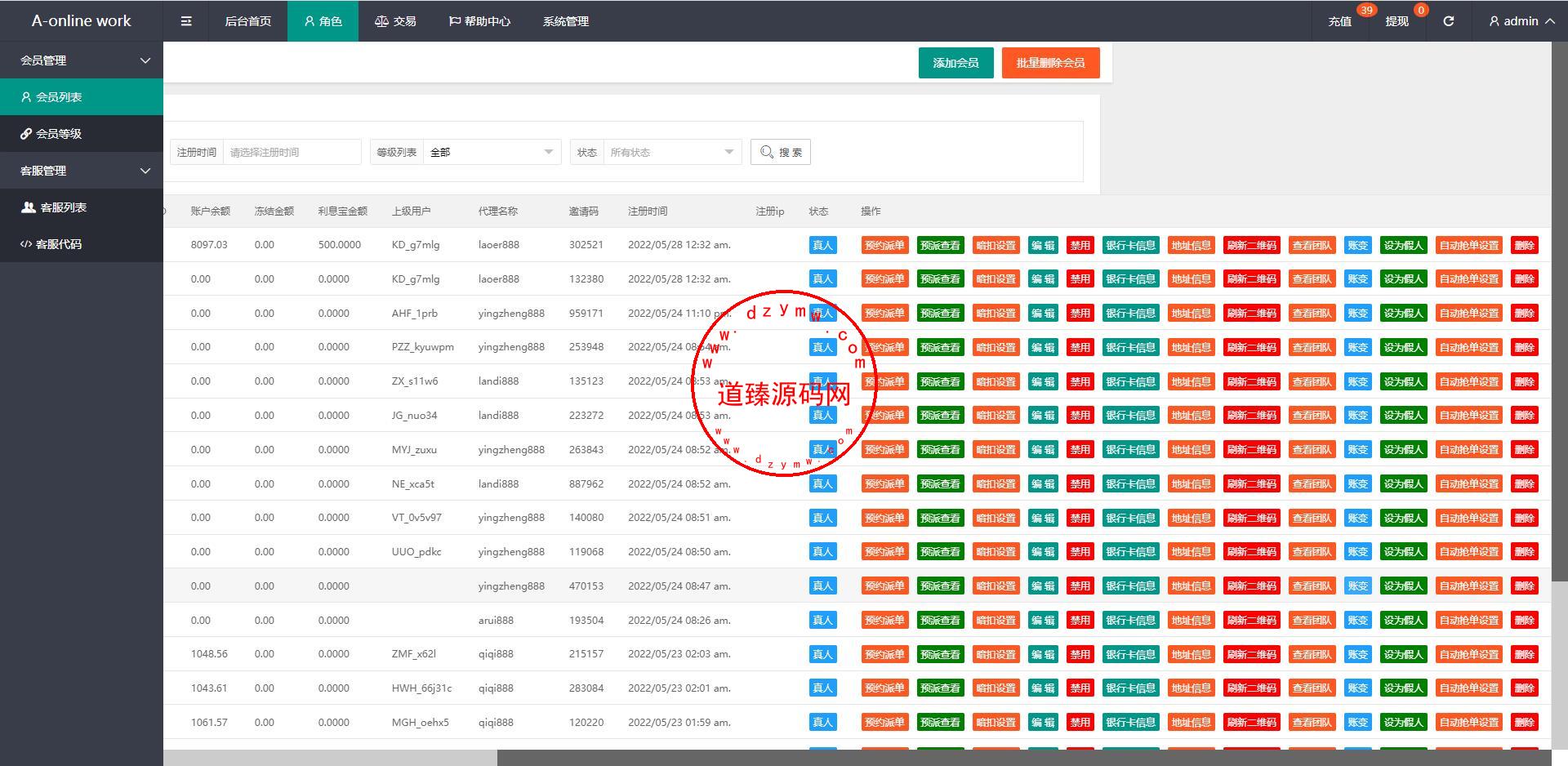
Task: Click 预派查看 for invite code 132380
Action: click(x=940, y=279)
